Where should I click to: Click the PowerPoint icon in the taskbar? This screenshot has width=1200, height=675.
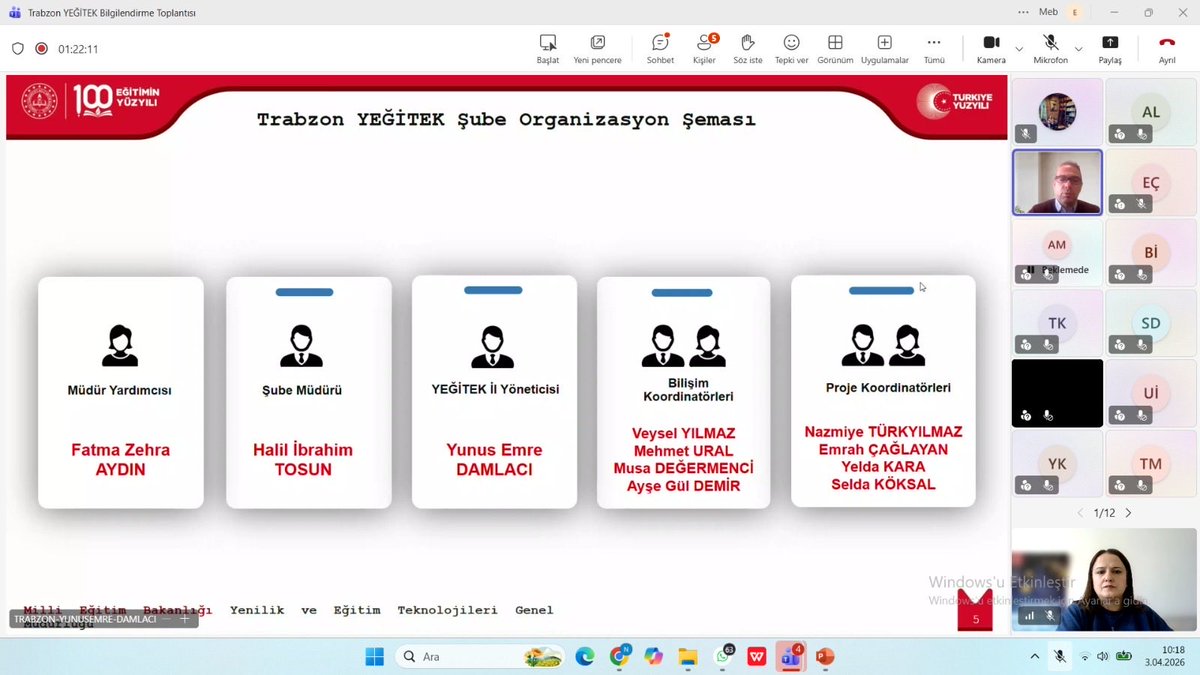[x=823, y=656]
